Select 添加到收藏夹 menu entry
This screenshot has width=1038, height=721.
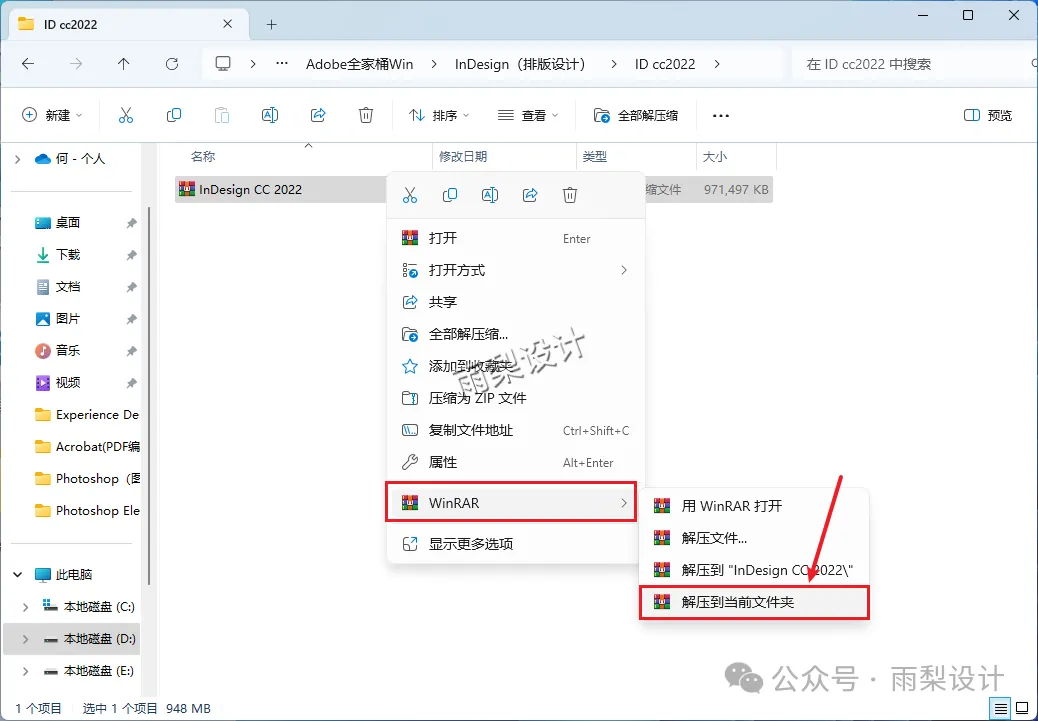[x=516, y=366]
